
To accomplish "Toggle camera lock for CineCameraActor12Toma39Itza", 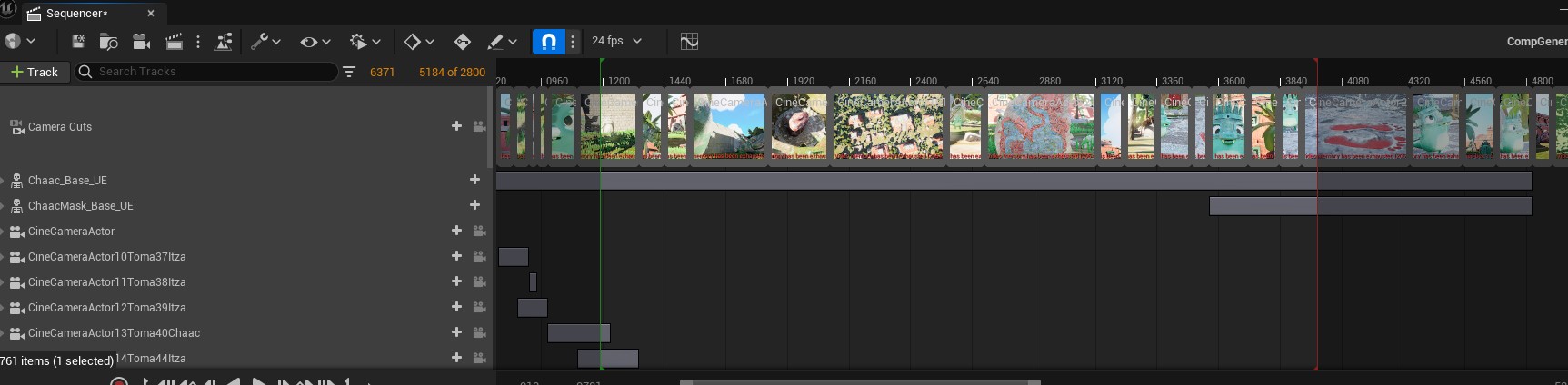I will 479,307.
